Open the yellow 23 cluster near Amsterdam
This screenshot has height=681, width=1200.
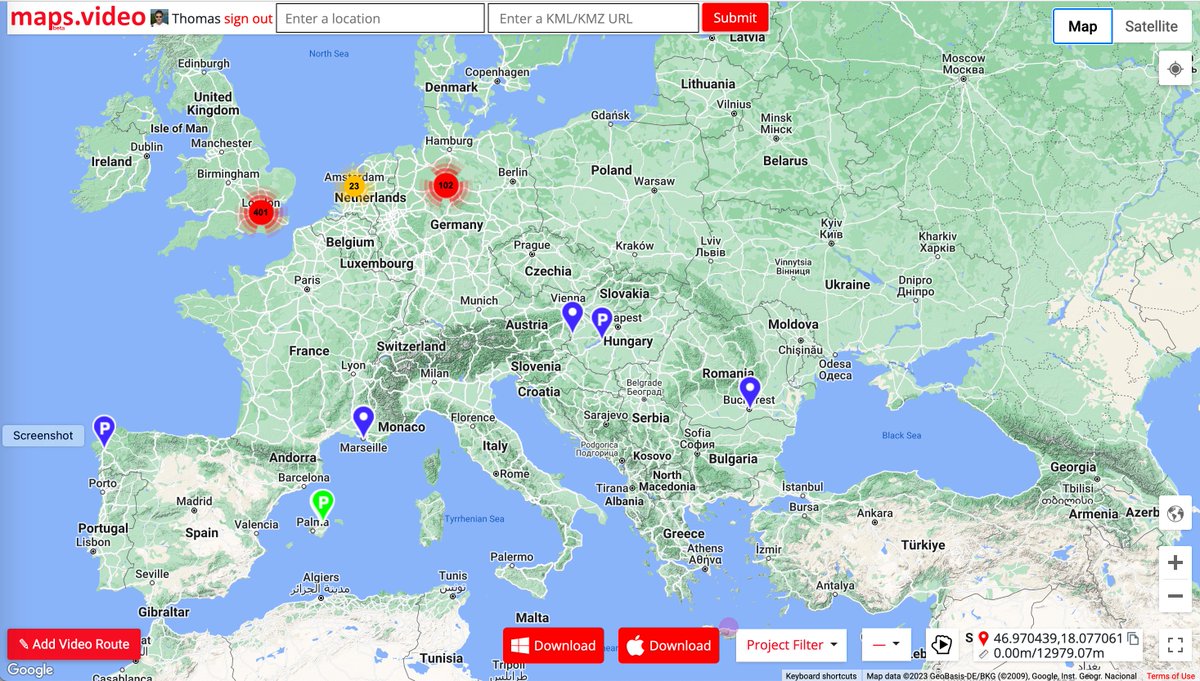click(353, 186)
